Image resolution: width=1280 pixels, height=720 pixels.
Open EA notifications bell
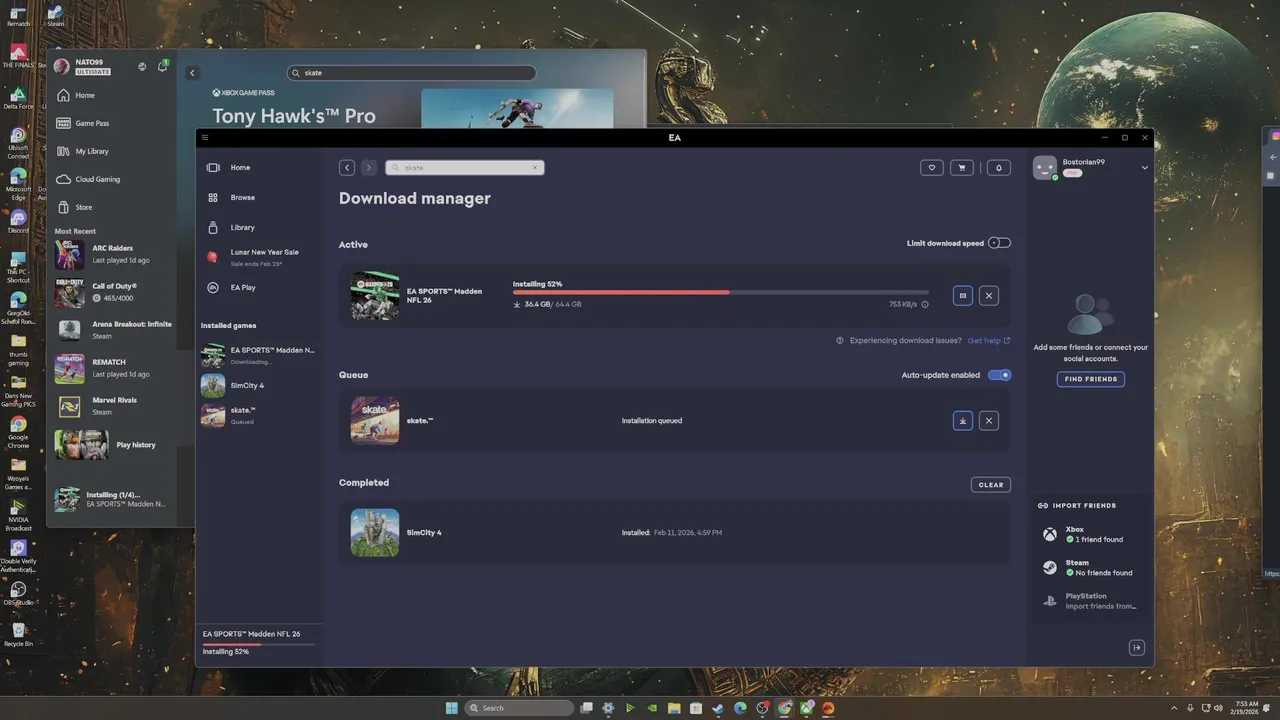pyautogui.click(x=998, y=168)
